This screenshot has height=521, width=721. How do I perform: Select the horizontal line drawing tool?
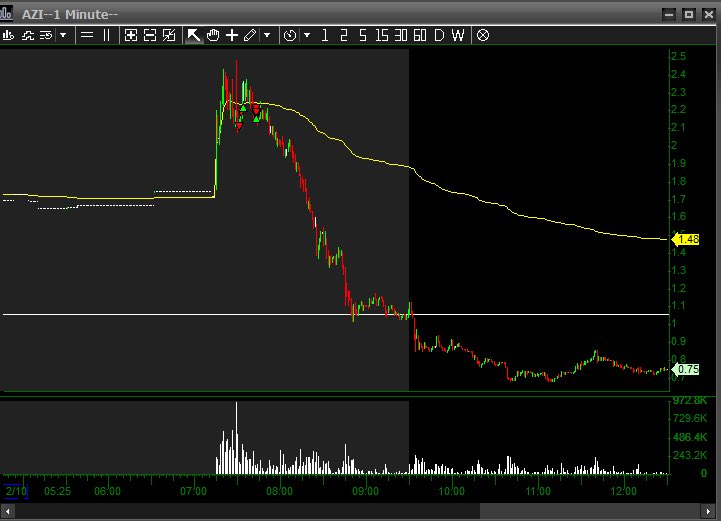click(87, 35)
